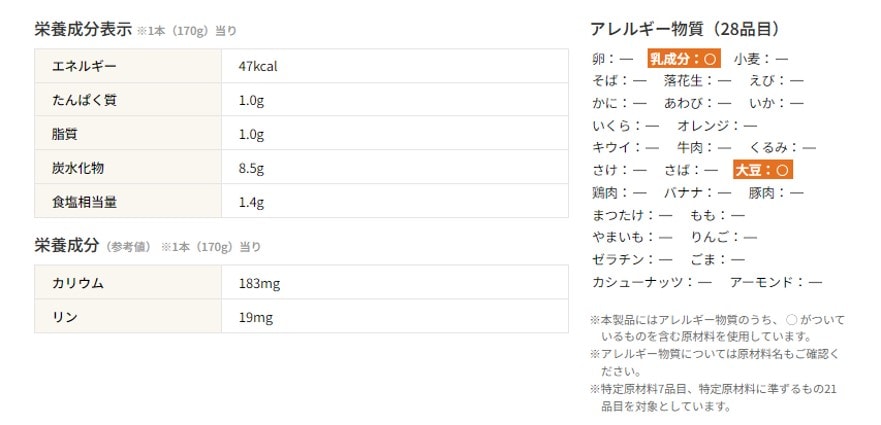Click the 183mg potassium value
This screenshot has width=881, height=425.
click(259, 283)
